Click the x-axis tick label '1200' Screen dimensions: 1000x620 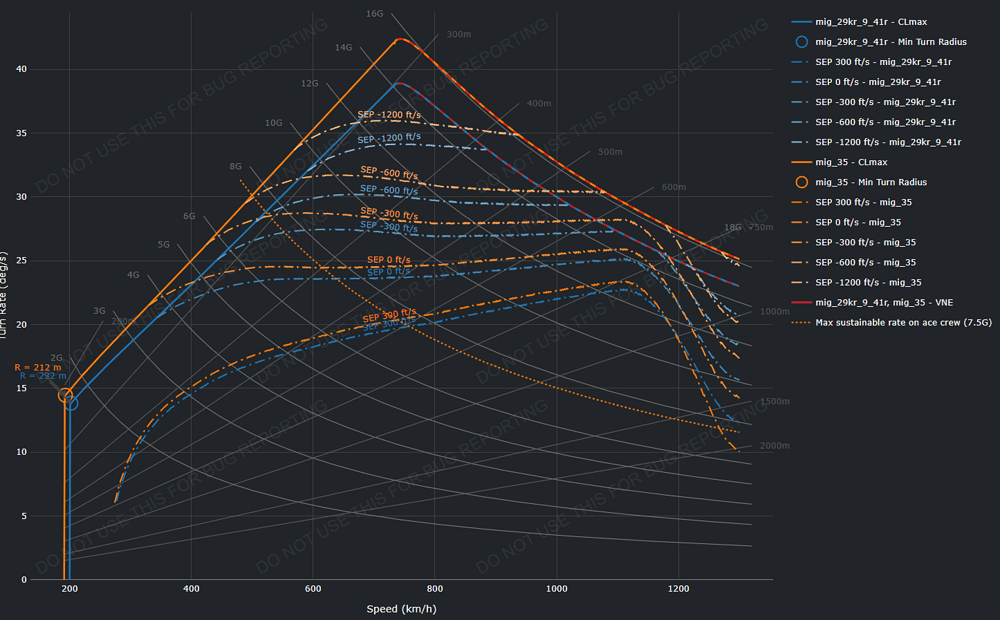pyautogui.click(x=678, y=589)
